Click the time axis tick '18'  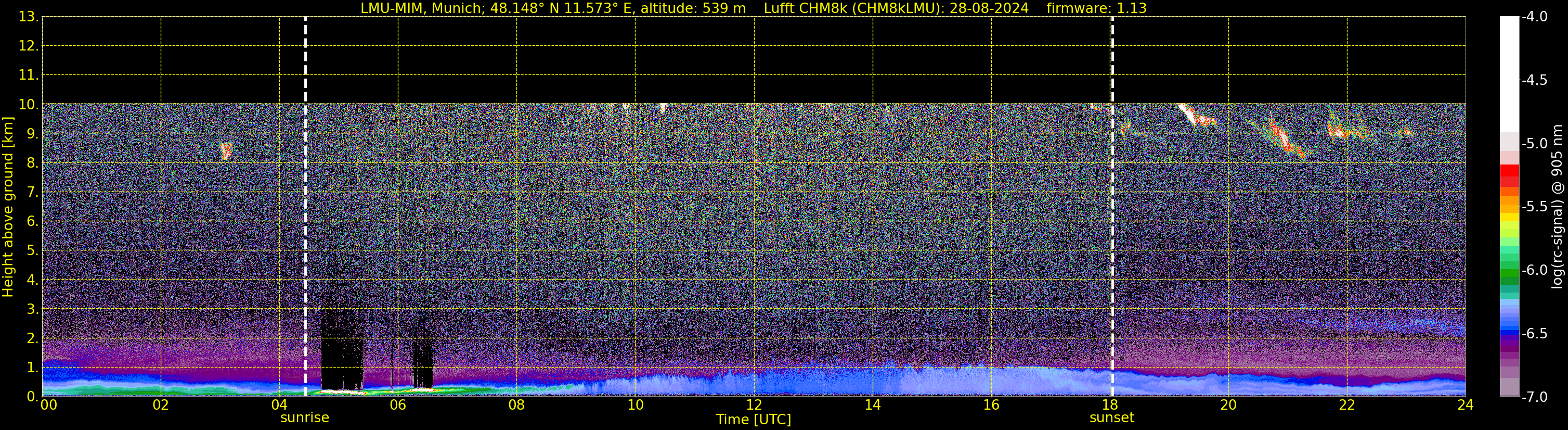(x=1110, y=405)
